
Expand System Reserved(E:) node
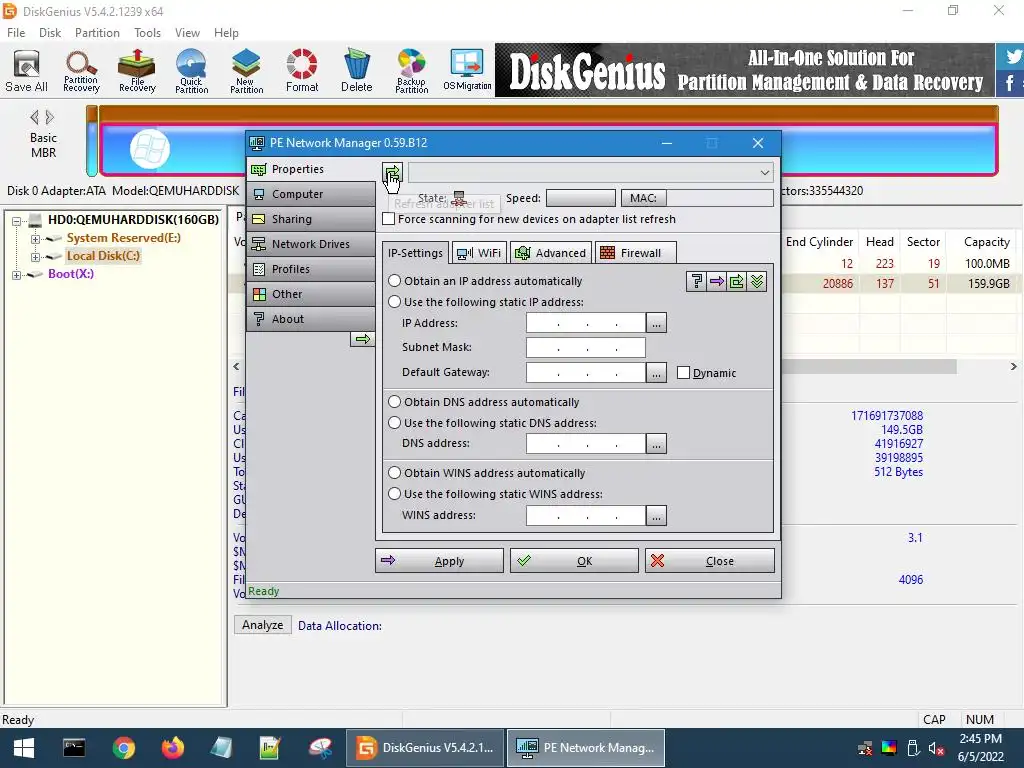(35, 239)
